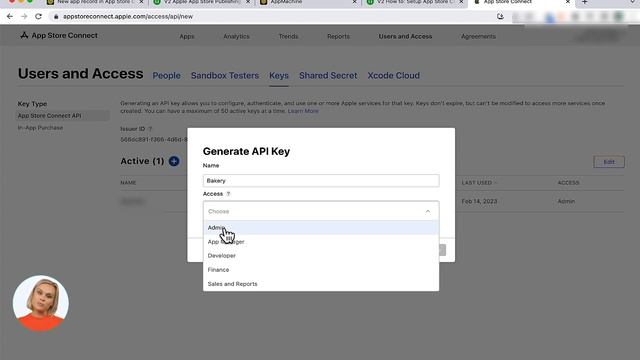
Task: Click the Issuer ID help icon
Action: pyautogui.click(x=150, y=129)
